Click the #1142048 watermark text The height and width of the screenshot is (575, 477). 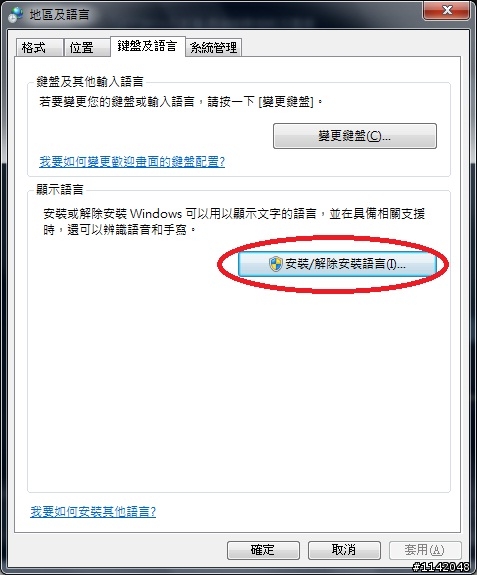pyautogui.click(x=441, y=567)
